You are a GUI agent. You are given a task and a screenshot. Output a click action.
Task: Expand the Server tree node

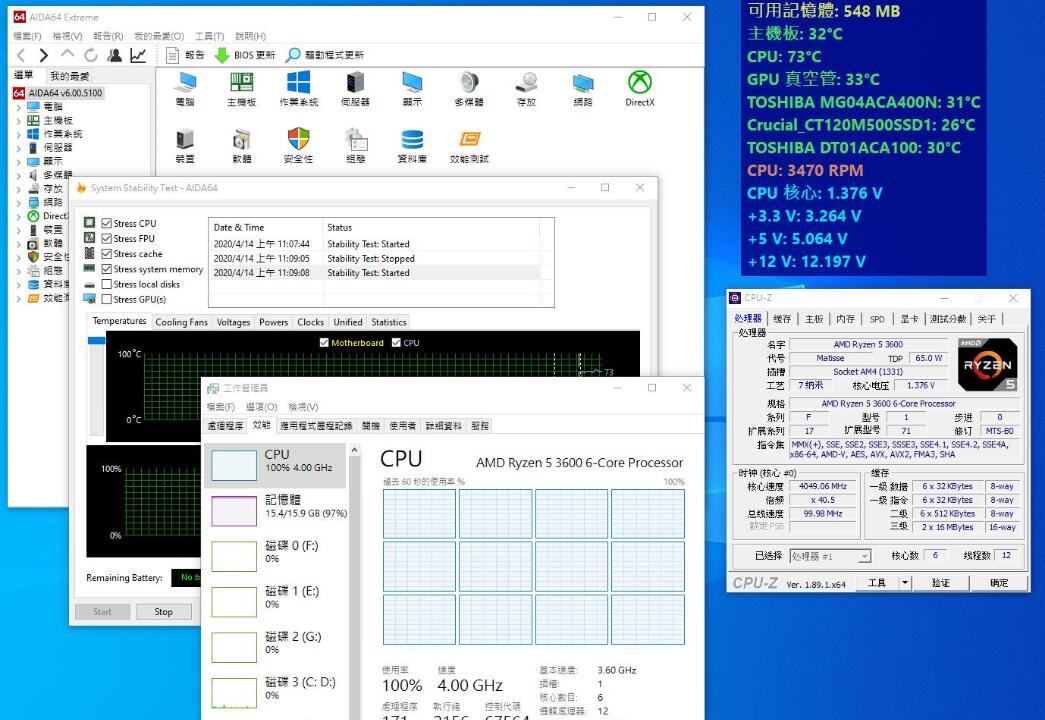(x=18, y=148)
